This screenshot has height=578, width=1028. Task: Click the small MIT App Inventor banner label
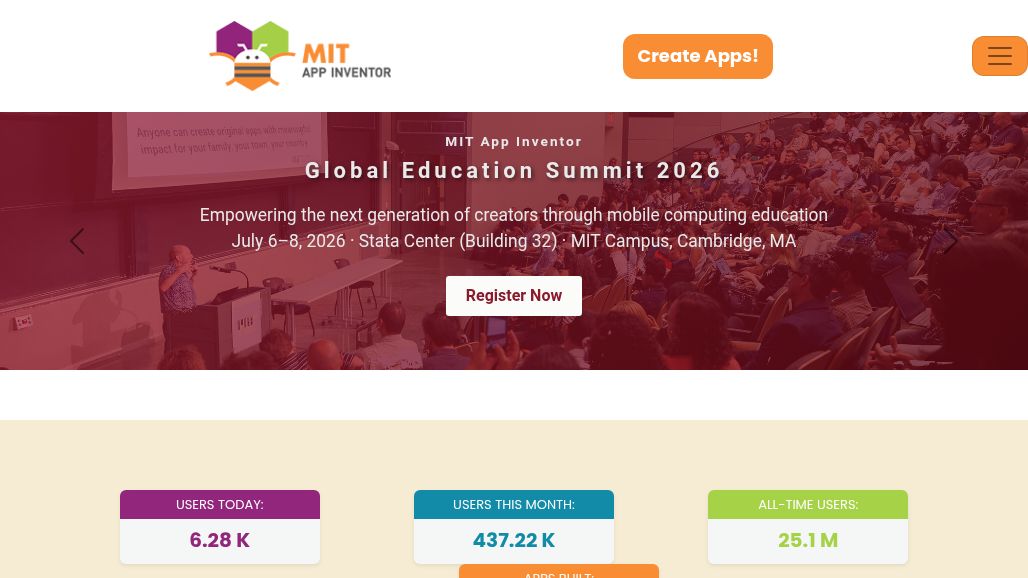(x=513, y=142)
